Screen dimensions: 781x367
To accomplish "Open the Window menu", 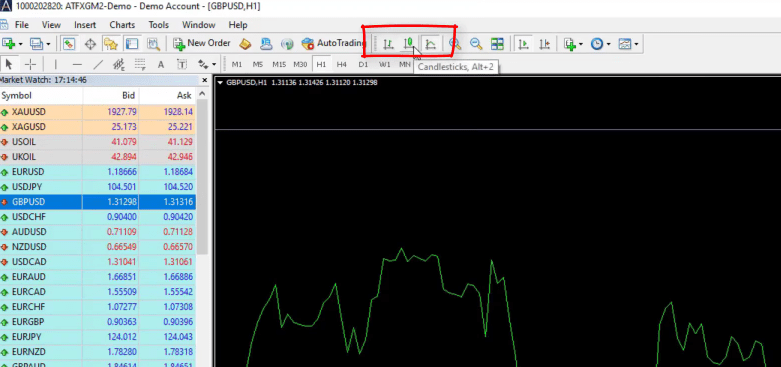I will point(199,25).
